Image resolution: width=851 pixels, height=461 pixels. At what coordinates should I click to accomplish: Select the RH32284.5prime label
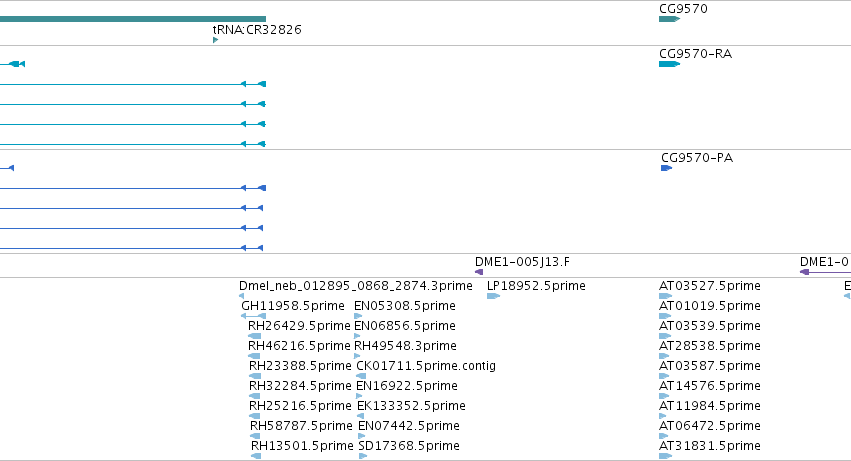(300, 386)
